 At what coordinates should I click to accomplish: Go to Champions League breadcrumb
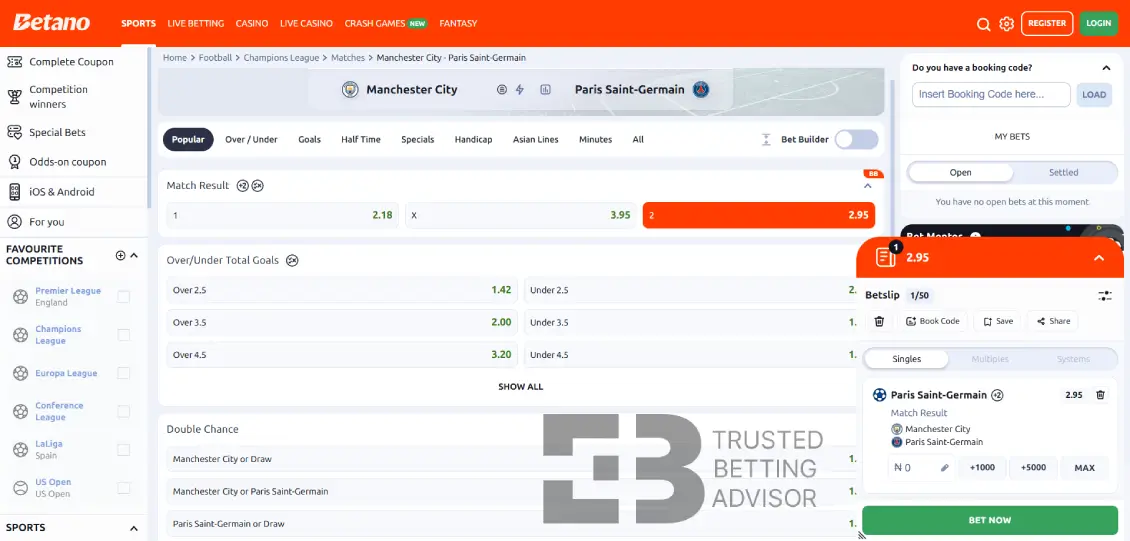point(282,58)
